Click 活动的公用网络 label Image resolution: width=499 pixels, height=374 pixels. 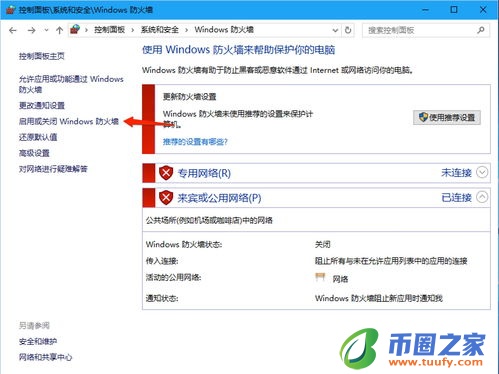173,277
